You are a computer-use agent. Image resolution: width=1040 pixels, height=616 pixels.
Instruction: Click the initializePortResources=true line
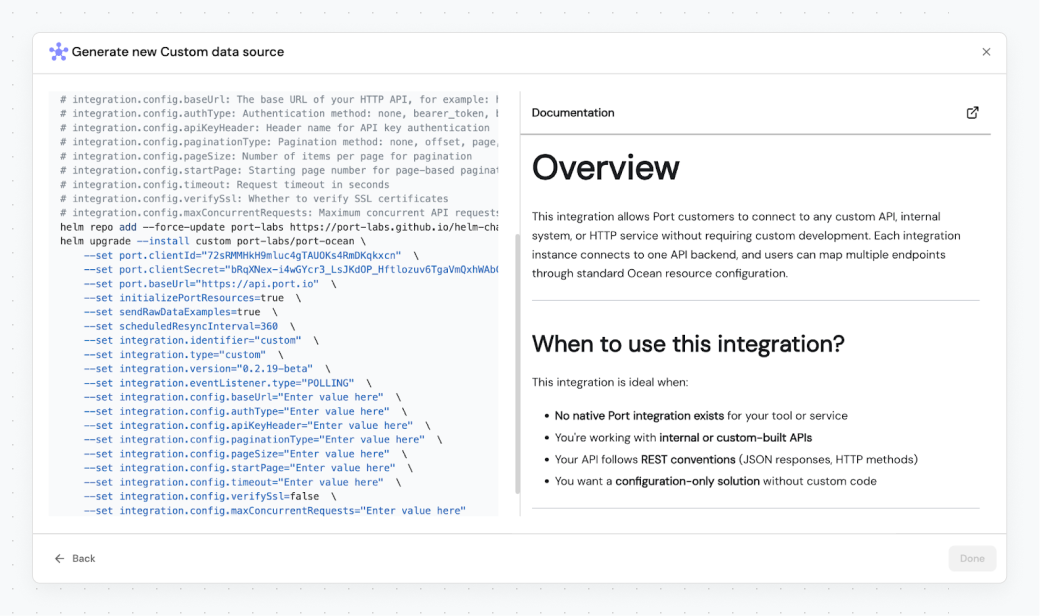192,298
